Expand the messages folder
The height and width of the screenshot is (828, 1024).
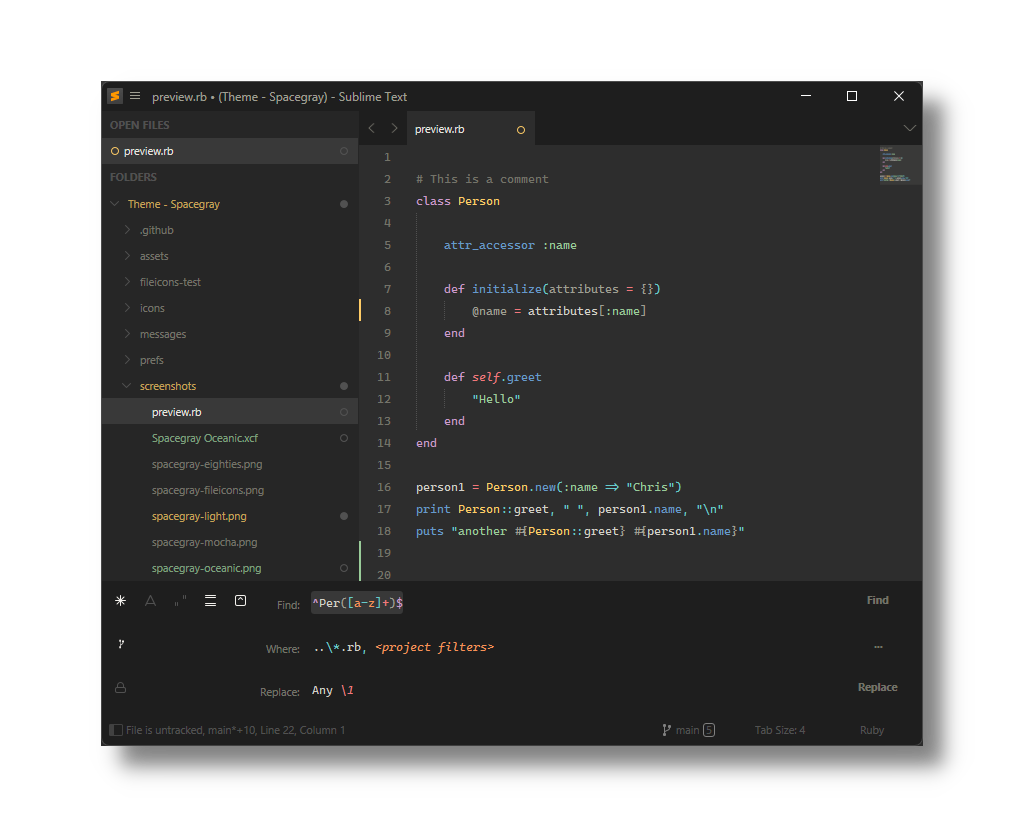(127, 334)
